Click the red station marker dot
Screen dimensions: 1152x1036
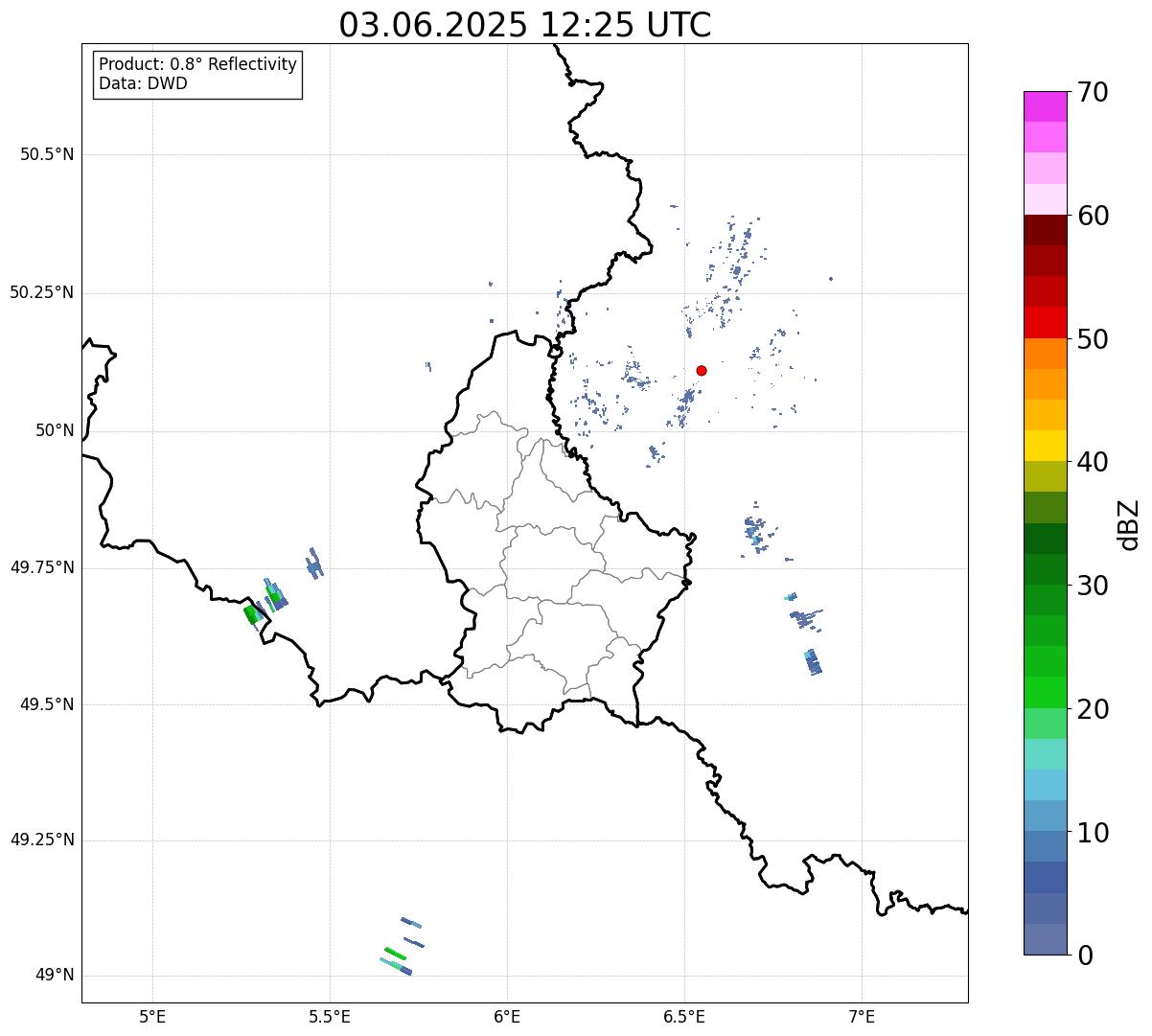[702, 370]
